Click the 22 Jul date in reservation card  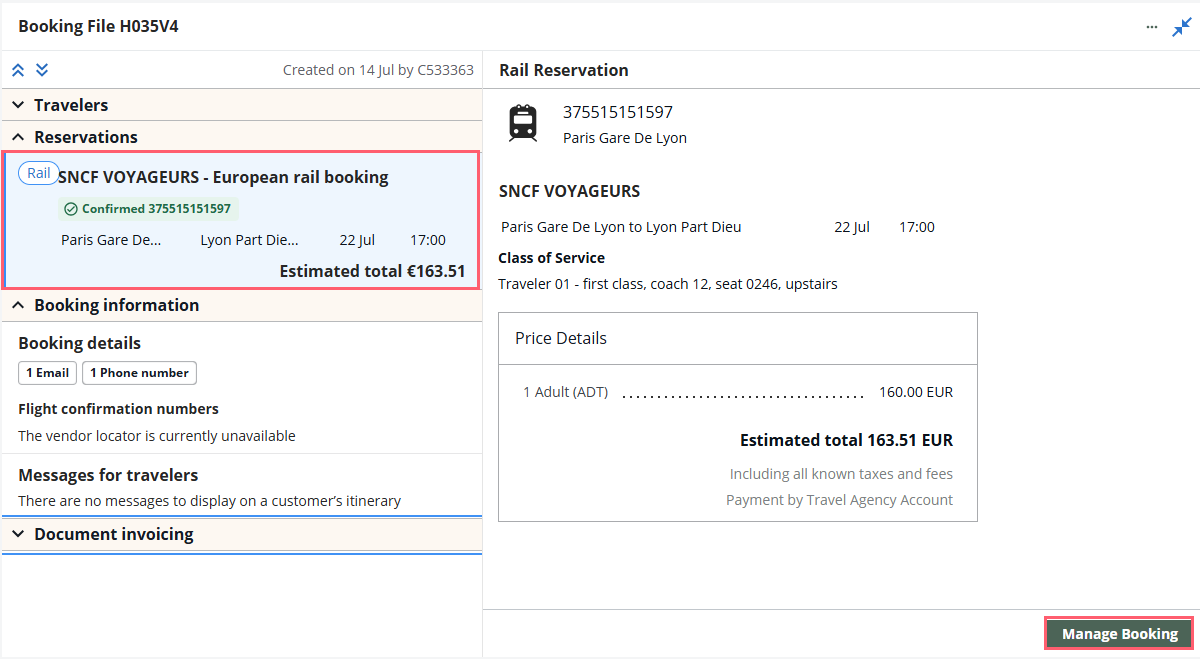357,240
